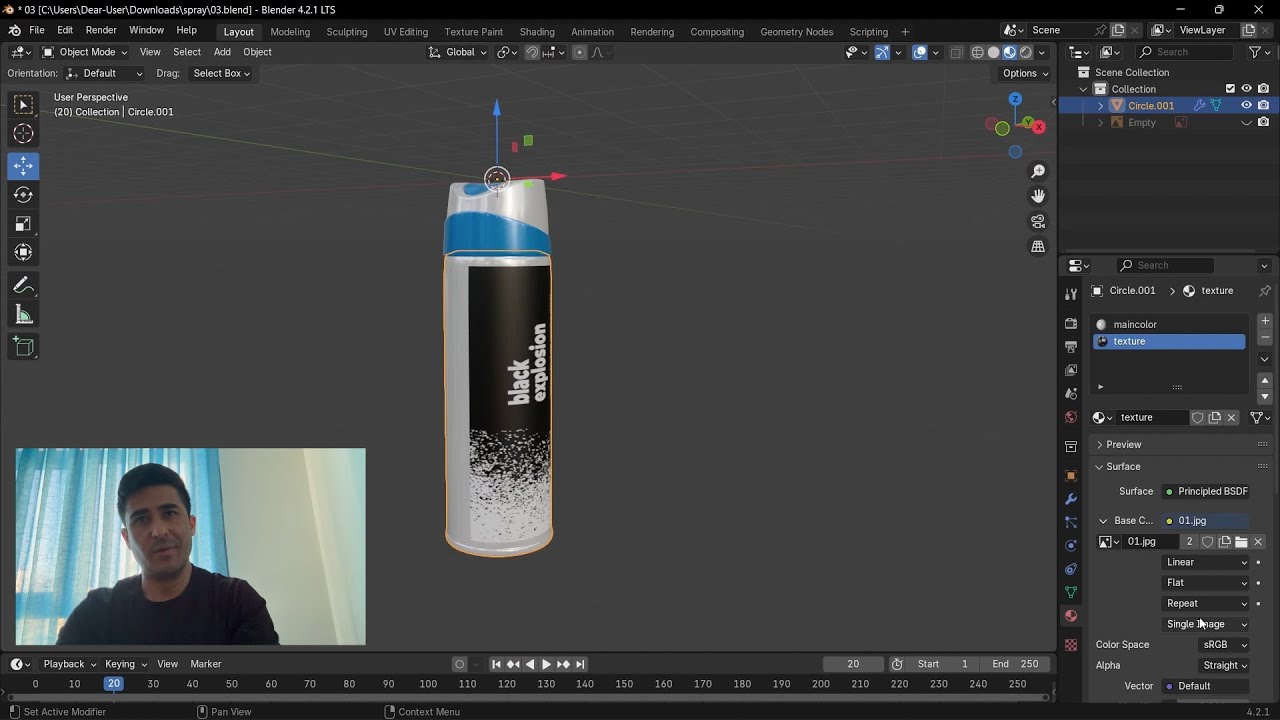
Task: Switch to wireframe viewport shading
Action: pyautogui.click(x=977, y=52)
